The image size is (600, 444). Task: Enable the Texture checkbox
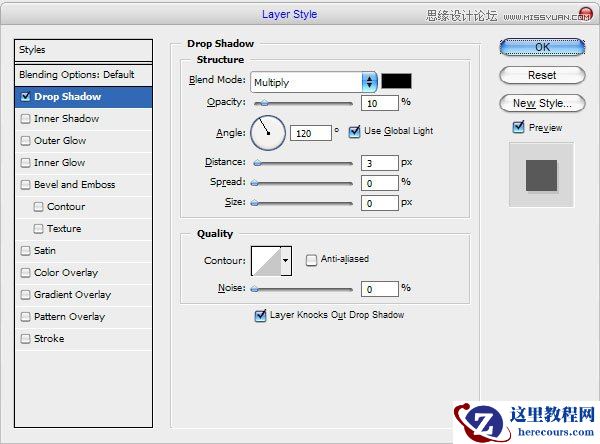pos(38,229)
